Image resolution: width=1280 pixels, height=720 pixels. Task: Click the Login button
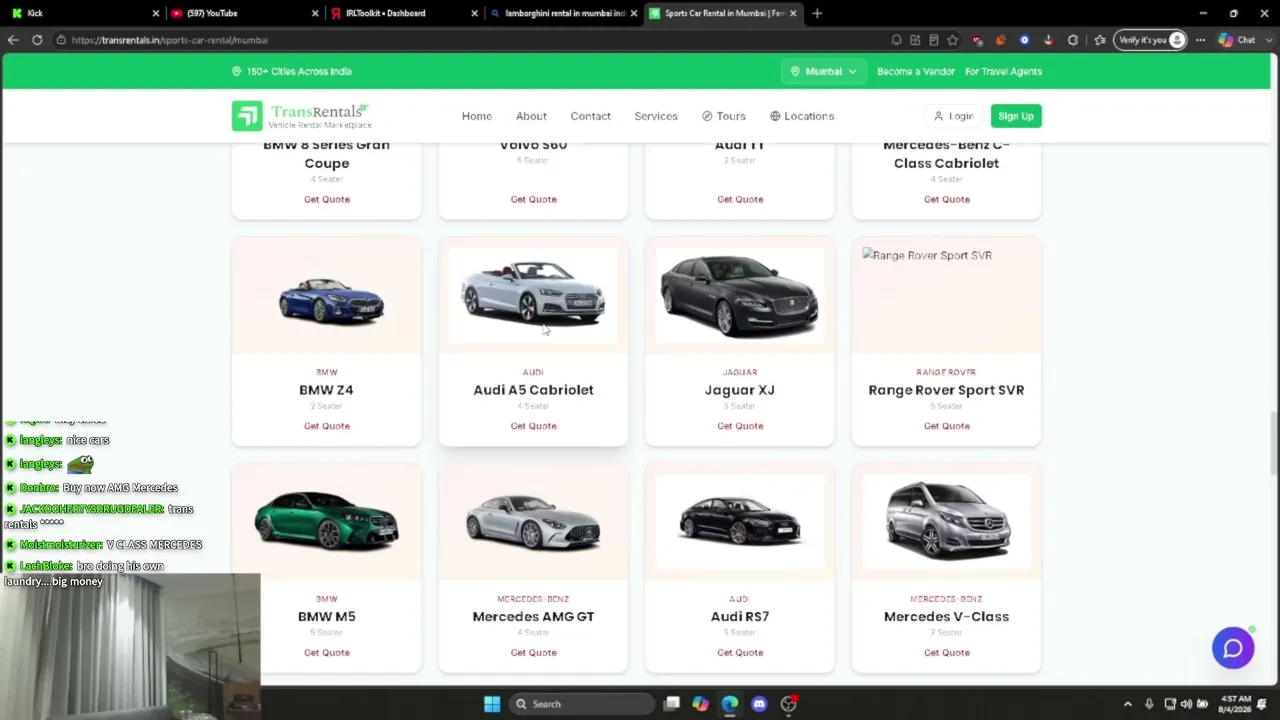point(953,116)
